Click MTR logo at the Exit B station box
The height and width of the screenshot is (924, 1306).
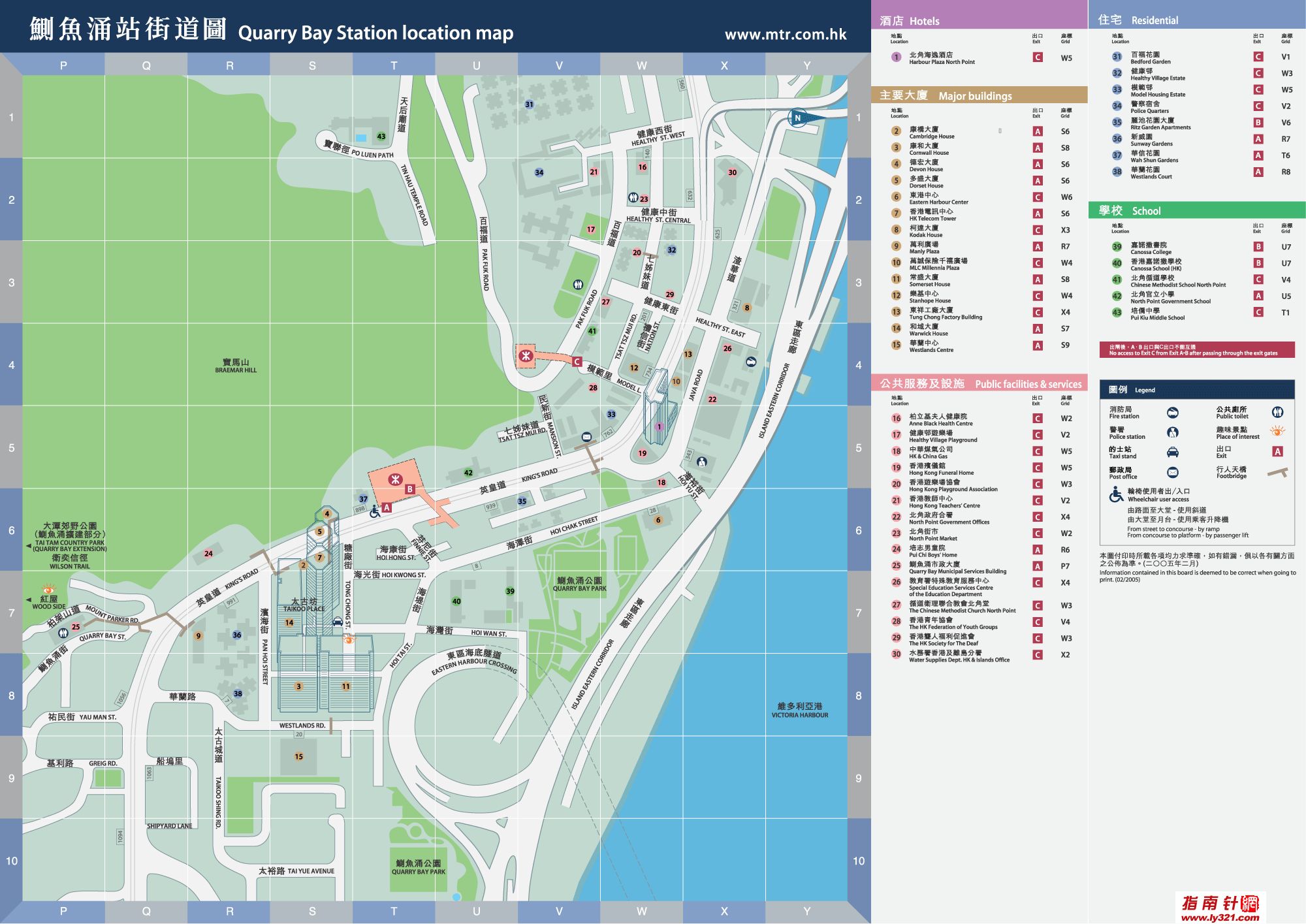pyautogui.click(x=395, y=479)
